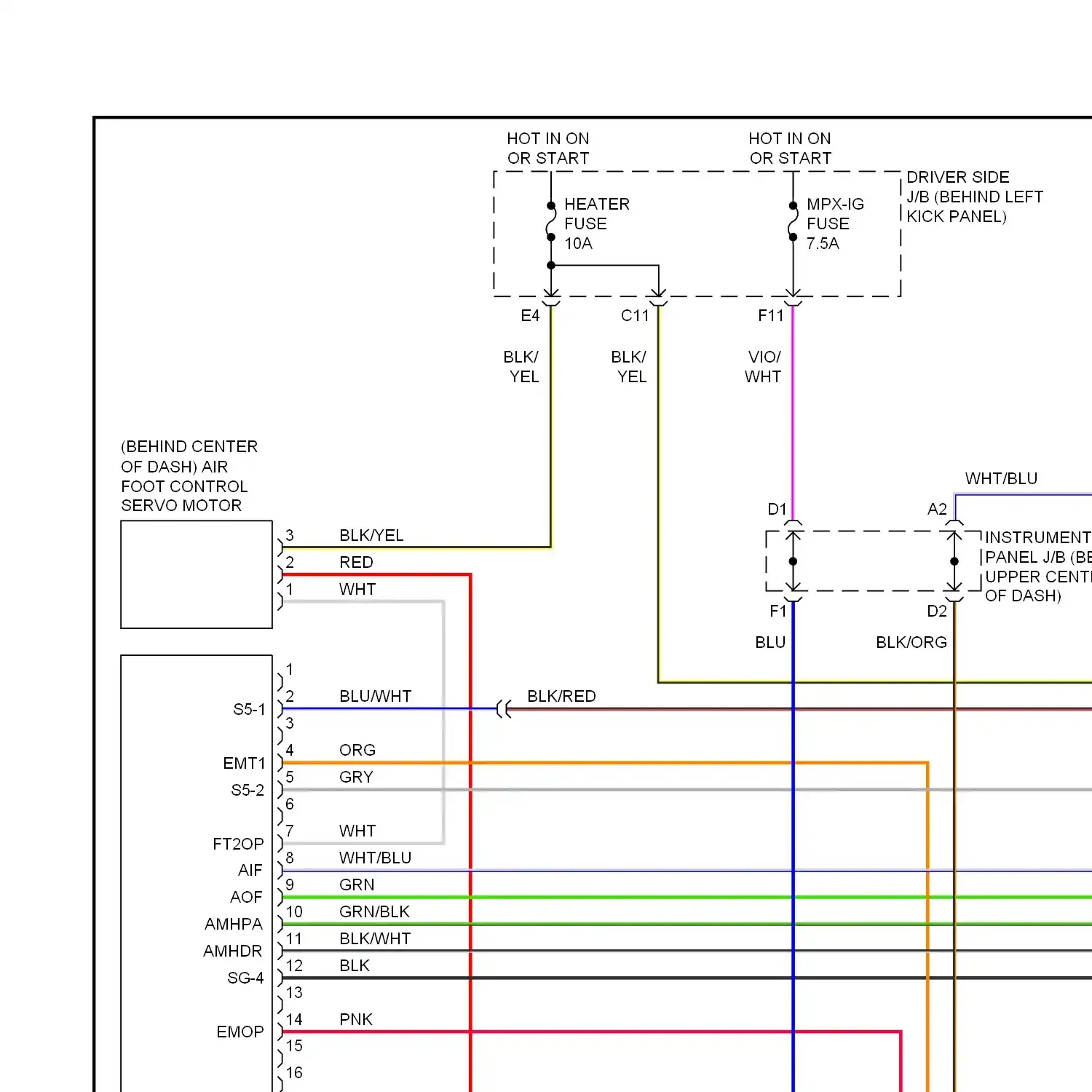The width and height of the screenshot is (1092, 1092).
Task: Select servo motor RED wire label
Action: click(356, 562)
